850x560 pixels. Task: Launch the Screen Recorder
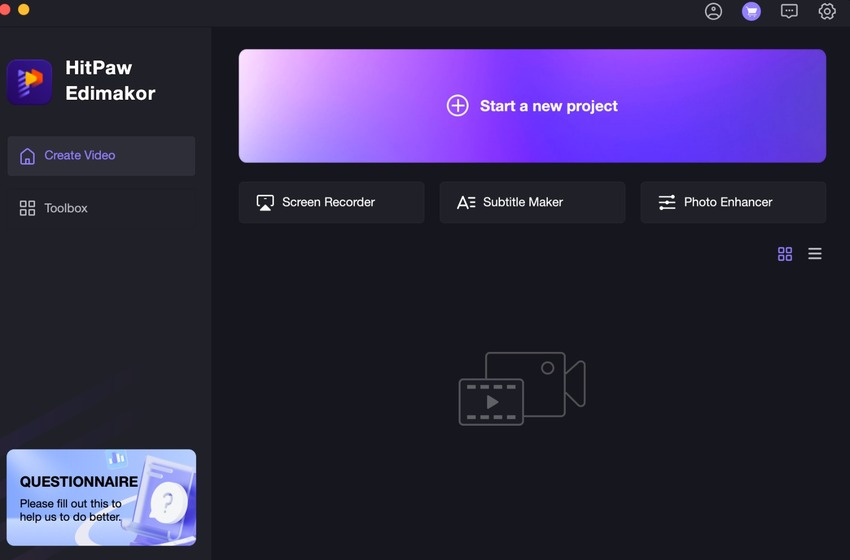point(331,202)
